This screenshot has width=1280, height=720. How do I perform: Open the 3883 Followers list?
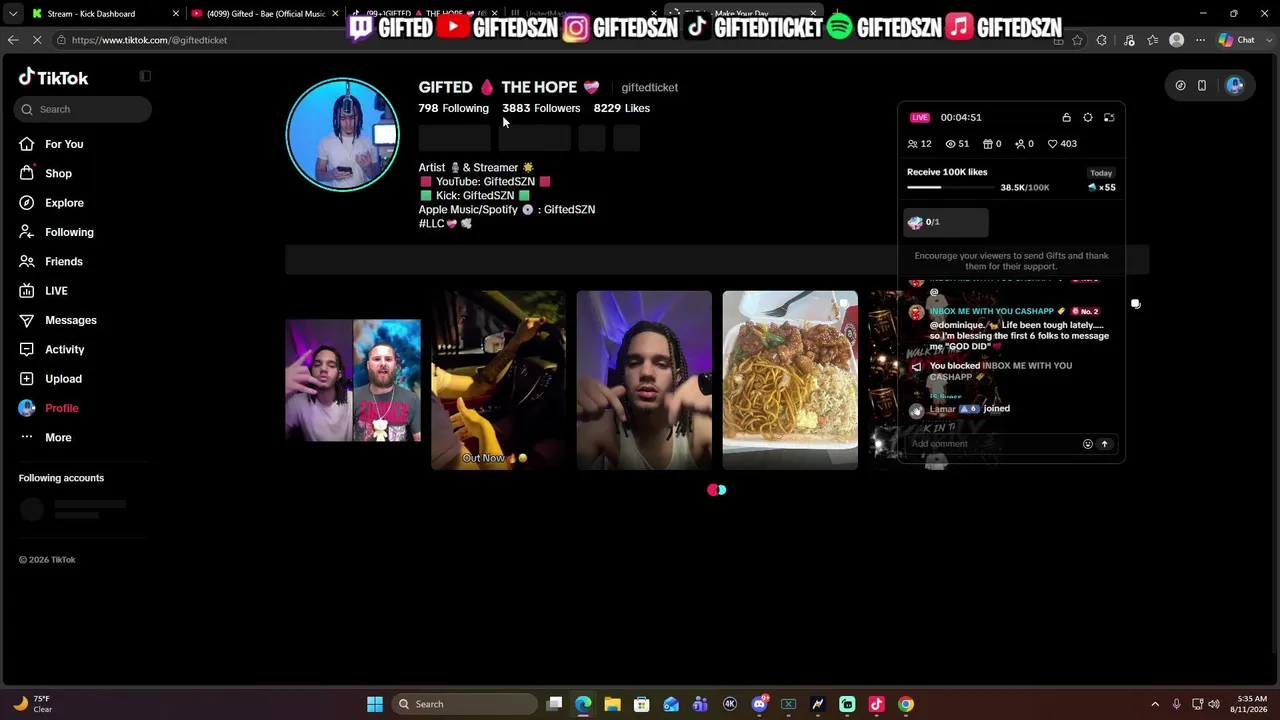coord(541,108)
